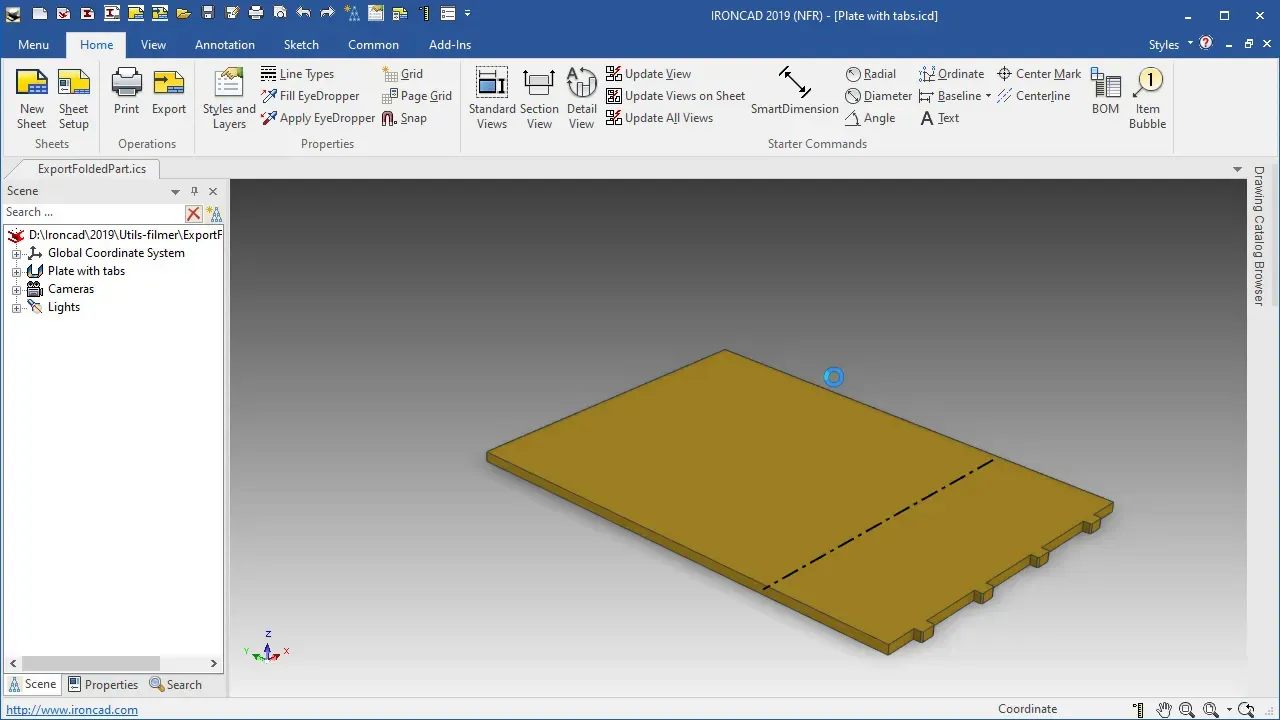The image size is (1280, 720).
Task: Click the Print ribbon button
Action: 126,92
